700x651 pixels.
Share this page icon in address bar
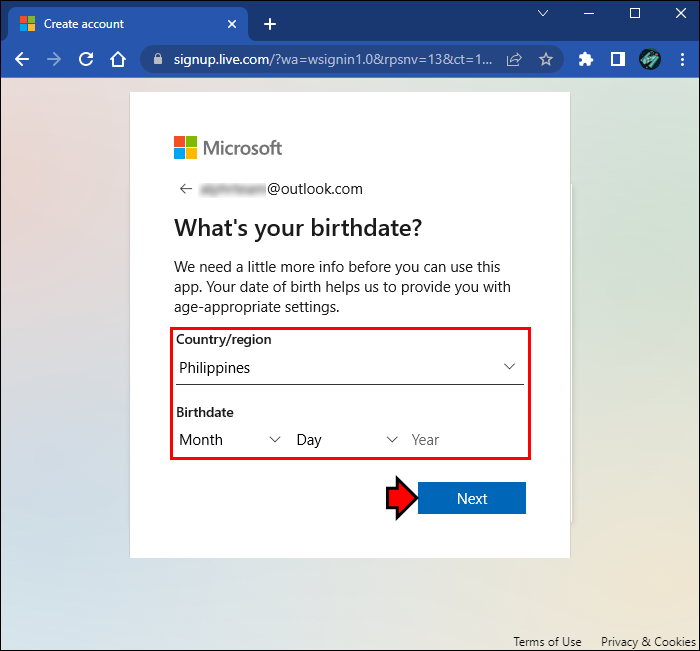click(514, 59)
